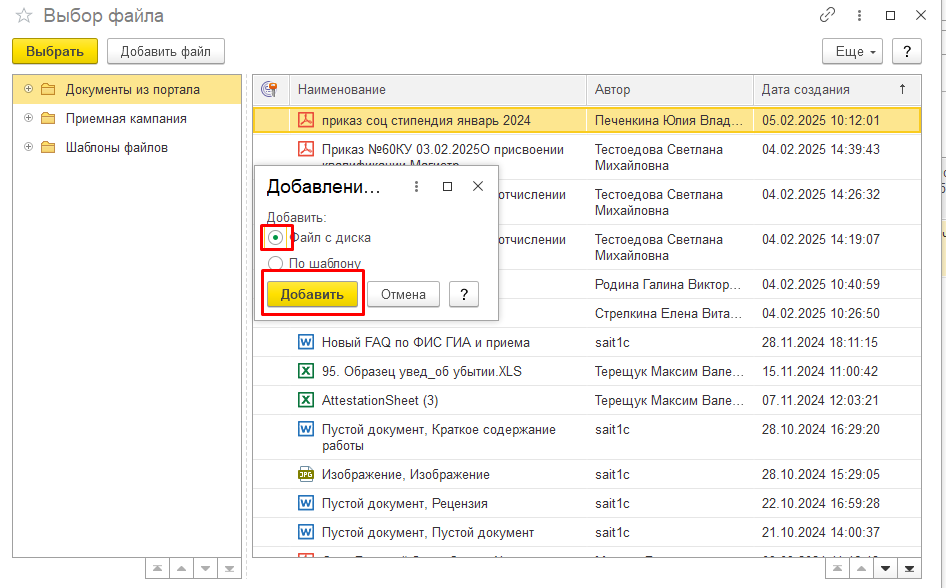Select the По шаблону radio option
Viewport: 946px width, 588px height.
(x=276, y=264)
